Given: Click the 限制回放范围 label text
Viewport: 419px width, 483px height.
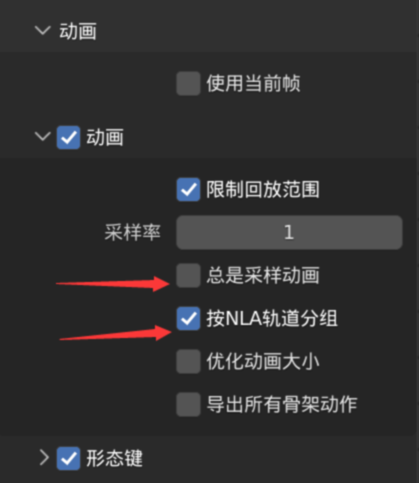Looking at the screenshot, I should 263,189.
